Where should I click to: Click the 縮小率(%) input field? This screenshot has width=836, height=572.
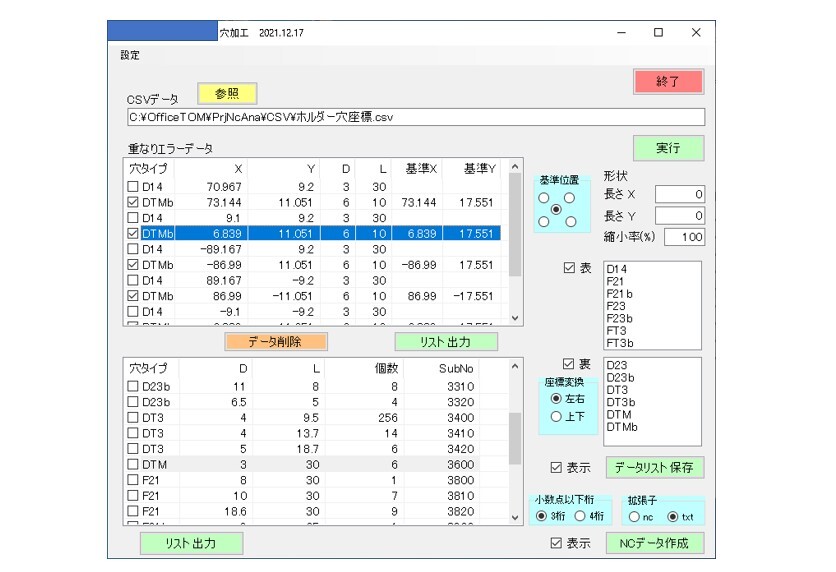[x=679, y=237]
